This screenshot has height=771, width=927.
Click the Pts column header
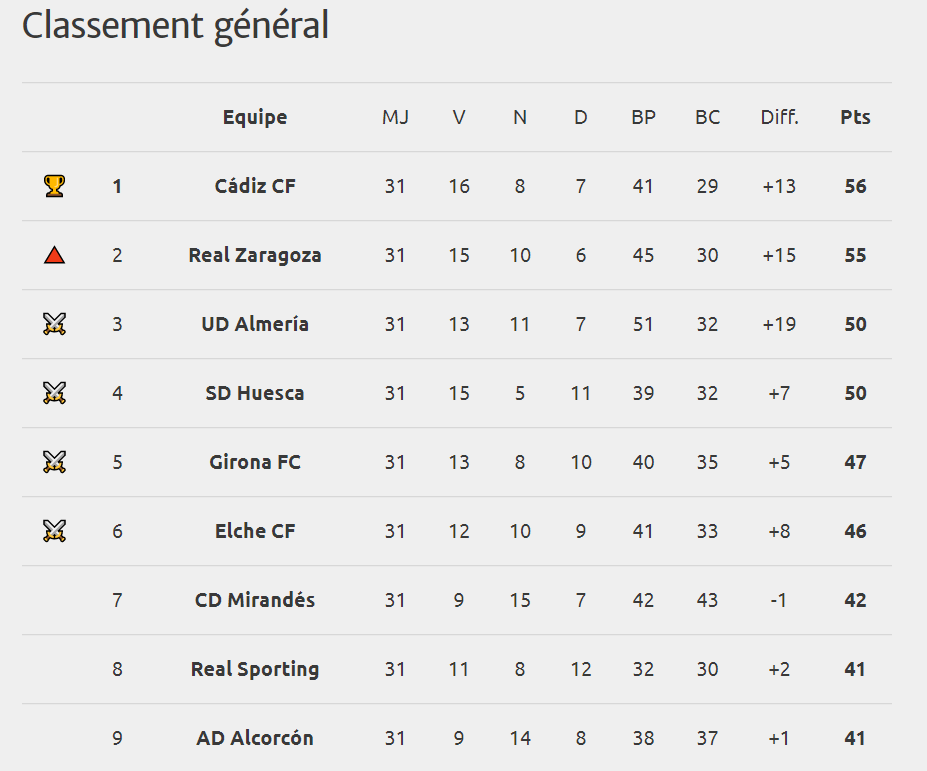[x=855, y=117]
